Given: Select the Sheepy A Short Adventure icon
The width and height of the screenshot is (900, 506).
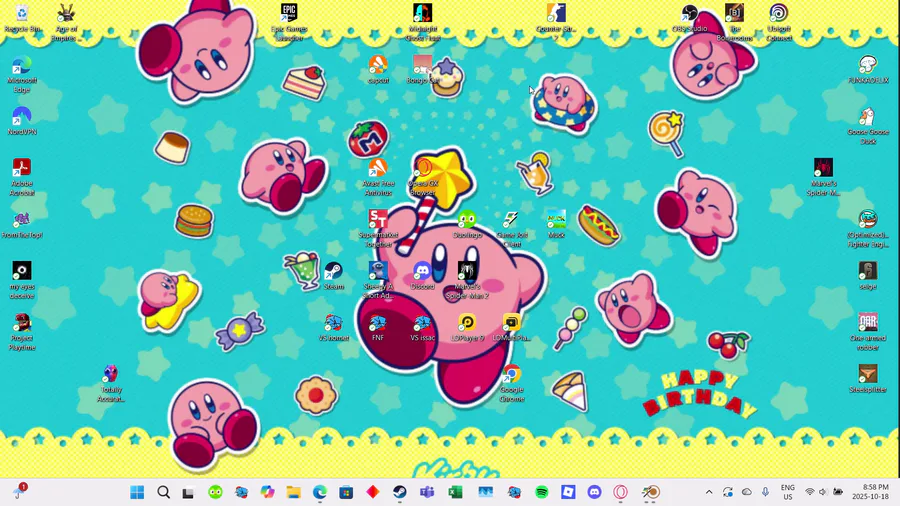Looking at the screenshot, I should [x=378, y=281].
